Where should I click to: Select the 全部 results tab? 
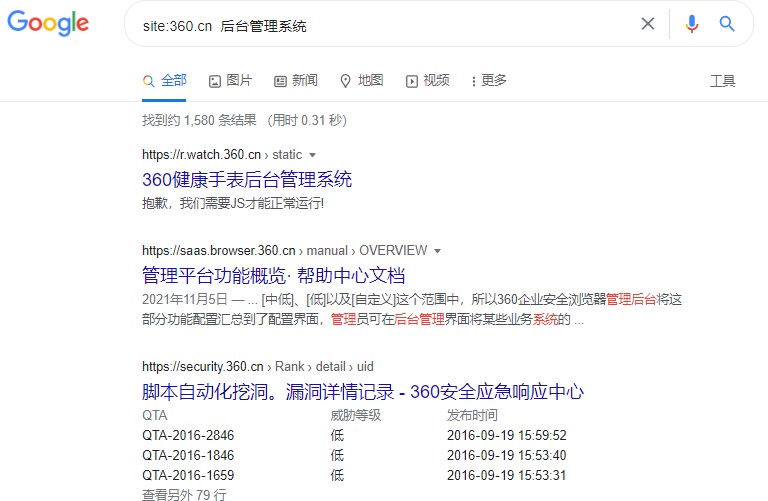pos(165,80)
